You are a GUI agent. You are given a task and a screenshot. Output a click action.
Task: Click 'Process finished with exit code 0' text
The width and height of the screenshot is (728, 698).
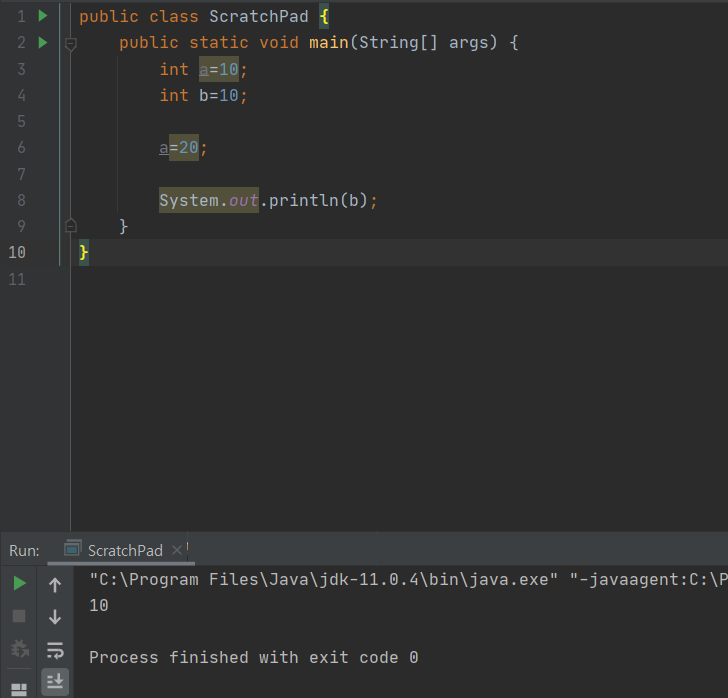pyautogui.click(x=254, y=657)
